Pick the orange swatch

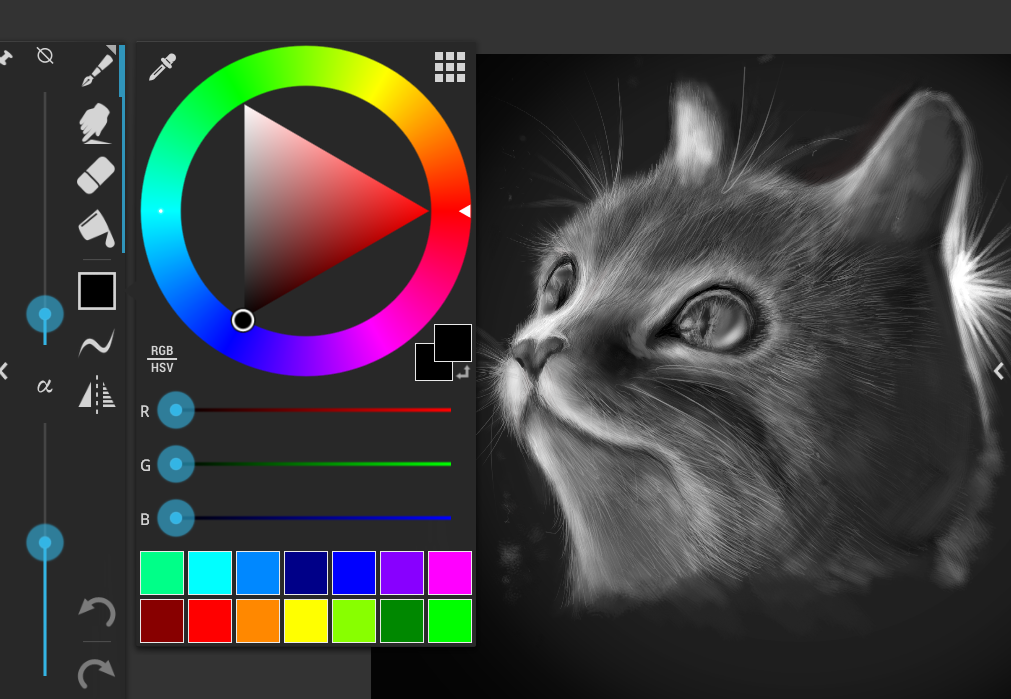pos(258,621)
